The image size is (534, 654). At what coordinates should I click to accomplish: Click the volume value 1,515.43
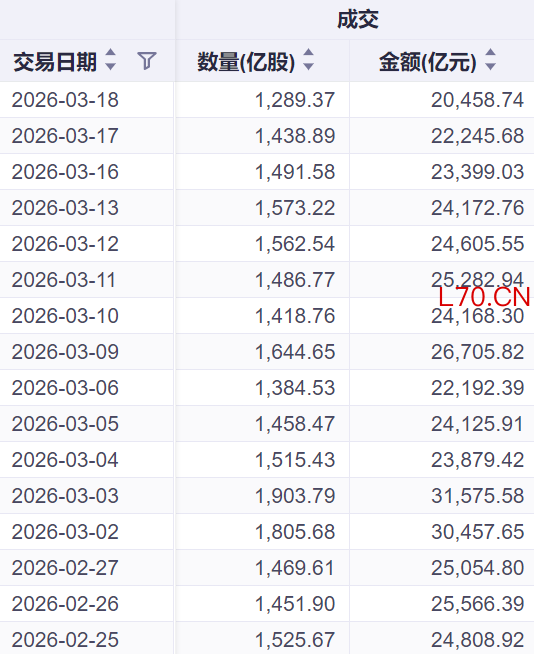(295, 460)
